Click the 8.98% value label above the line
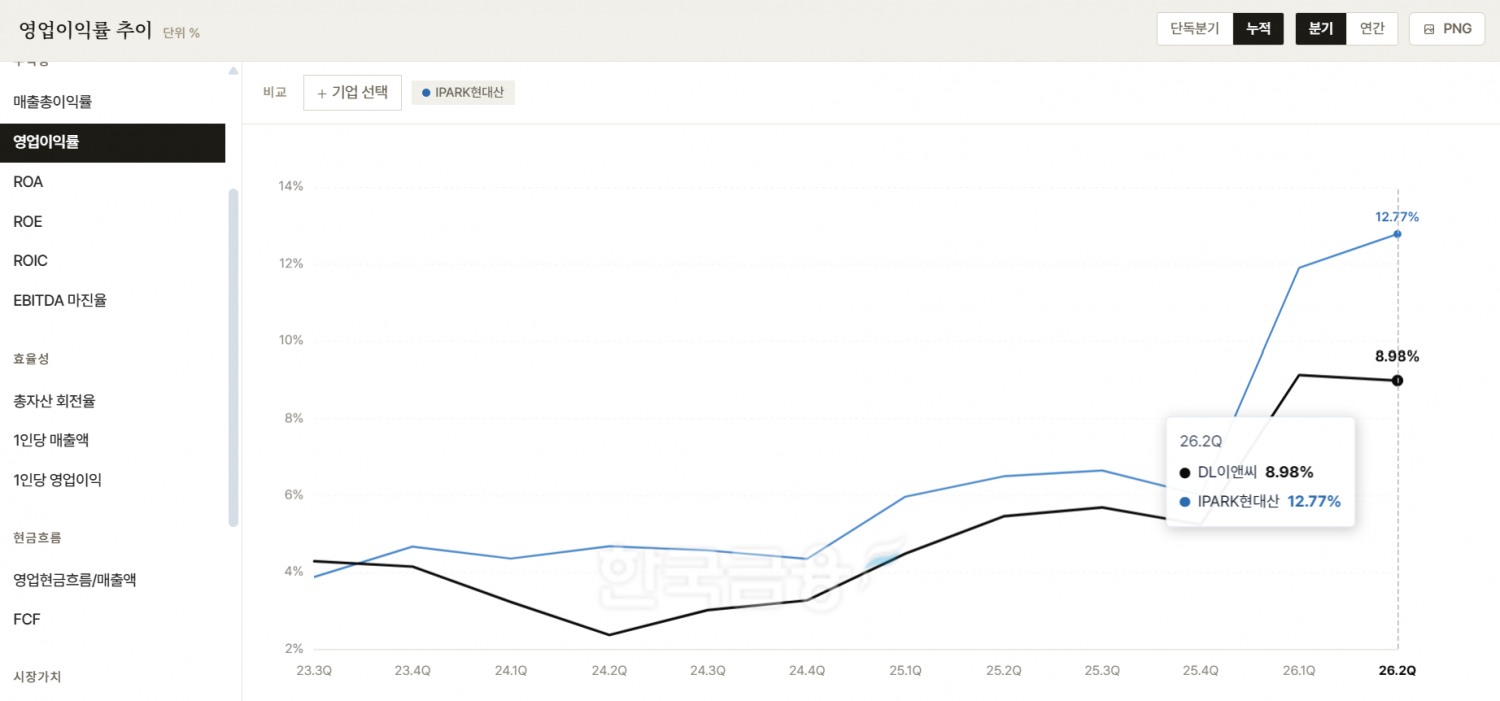The height and width of the screenshot is (701, 1500). [1397, 356]
